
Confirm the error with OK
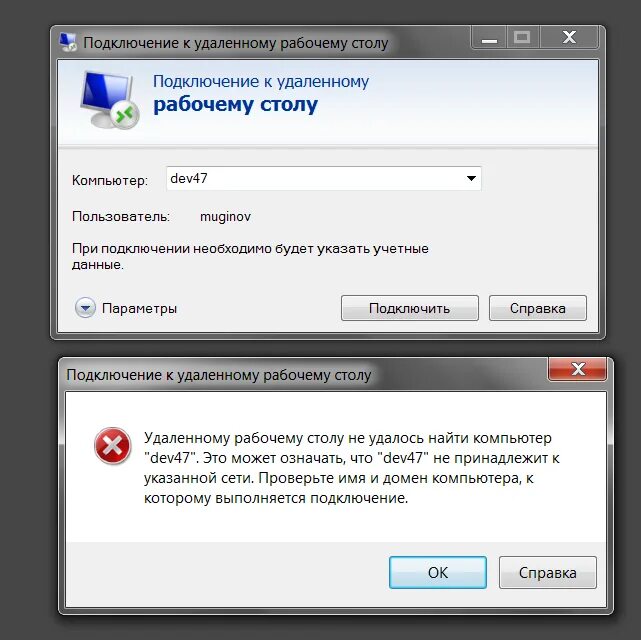coord(438,572)
